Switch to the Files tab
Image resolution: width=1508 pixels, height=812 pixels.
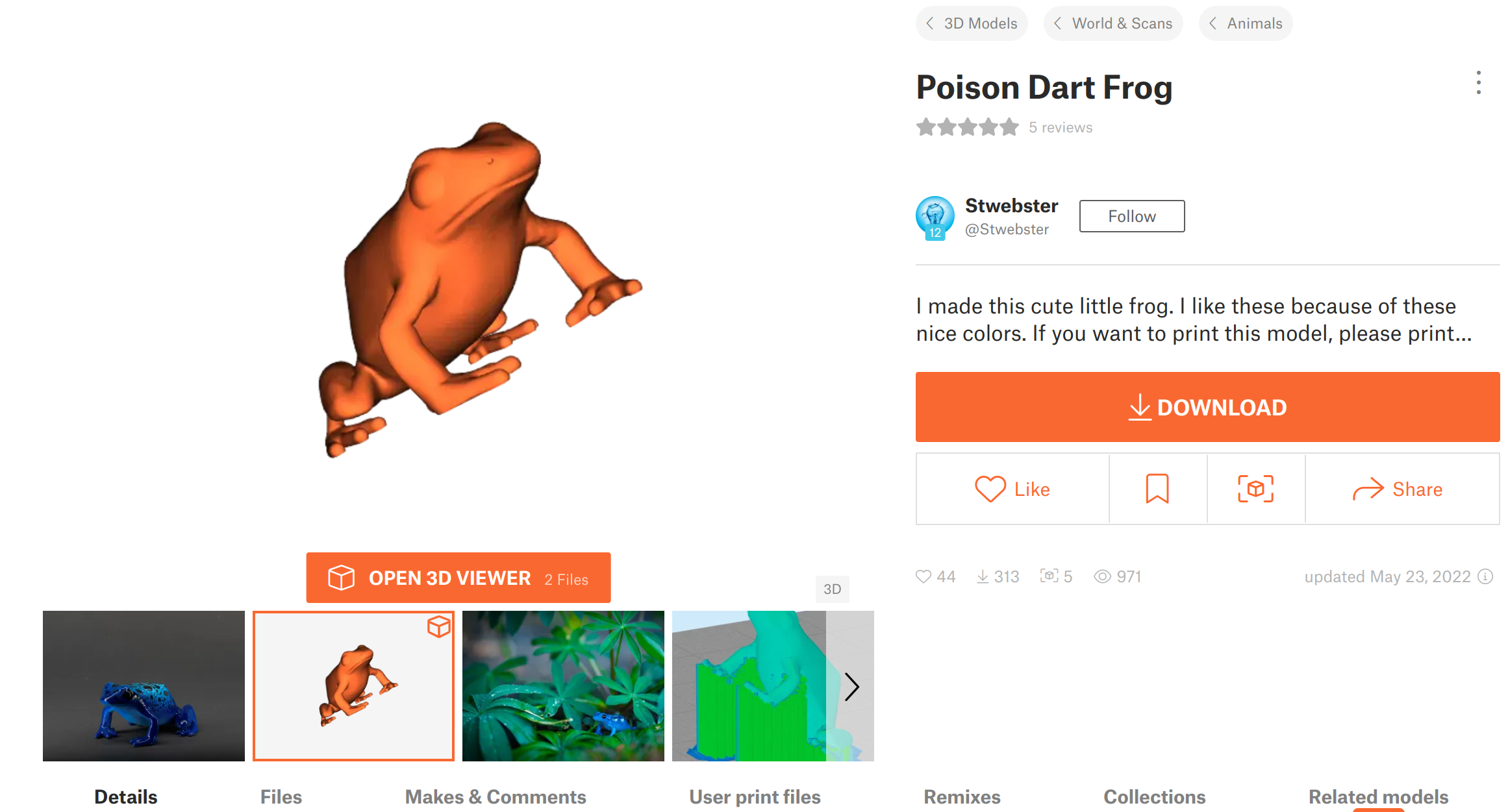[x=281, y=796]
